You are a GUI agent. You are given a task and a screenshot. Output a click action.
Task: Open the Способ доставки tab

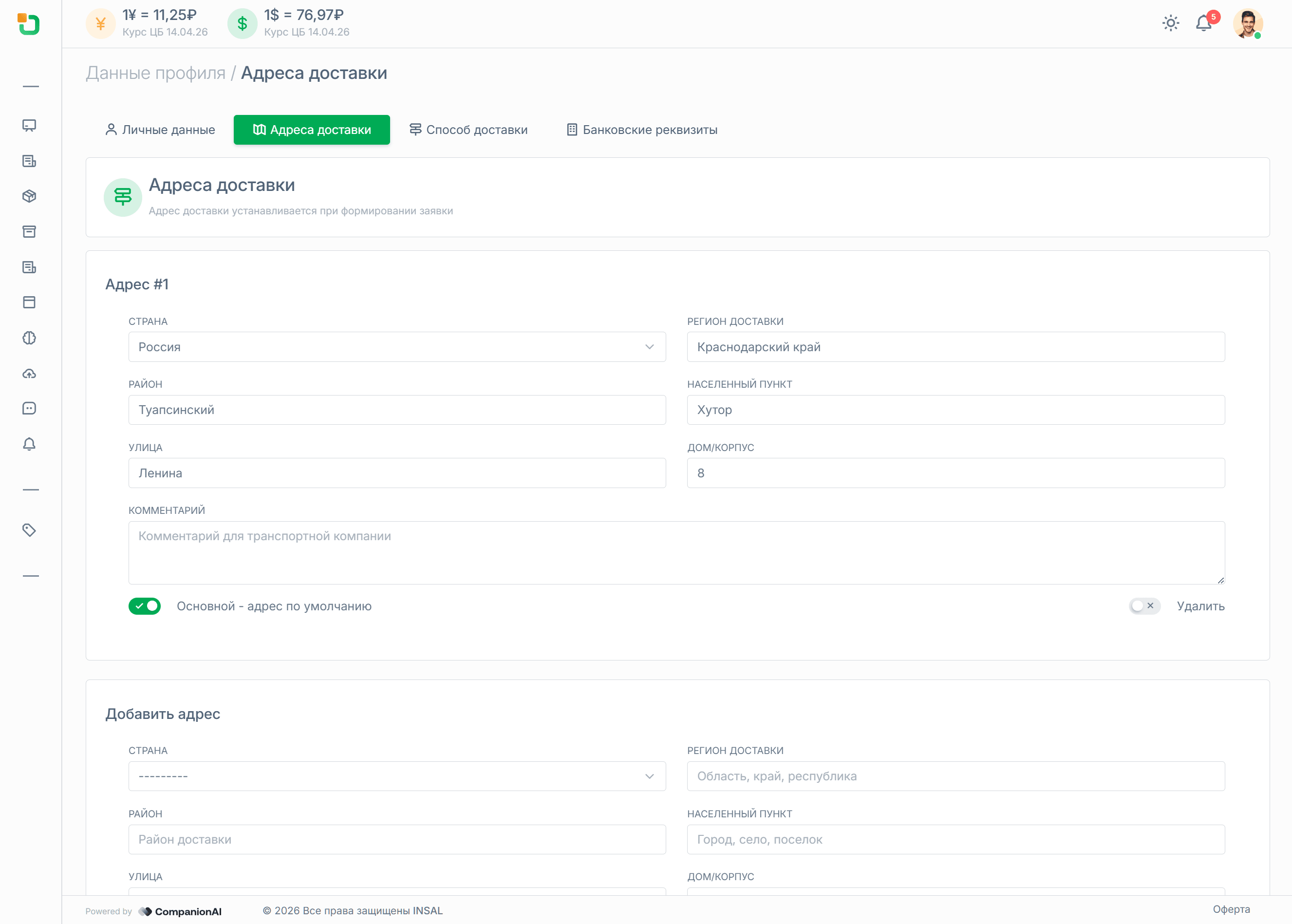coord(468,130)
